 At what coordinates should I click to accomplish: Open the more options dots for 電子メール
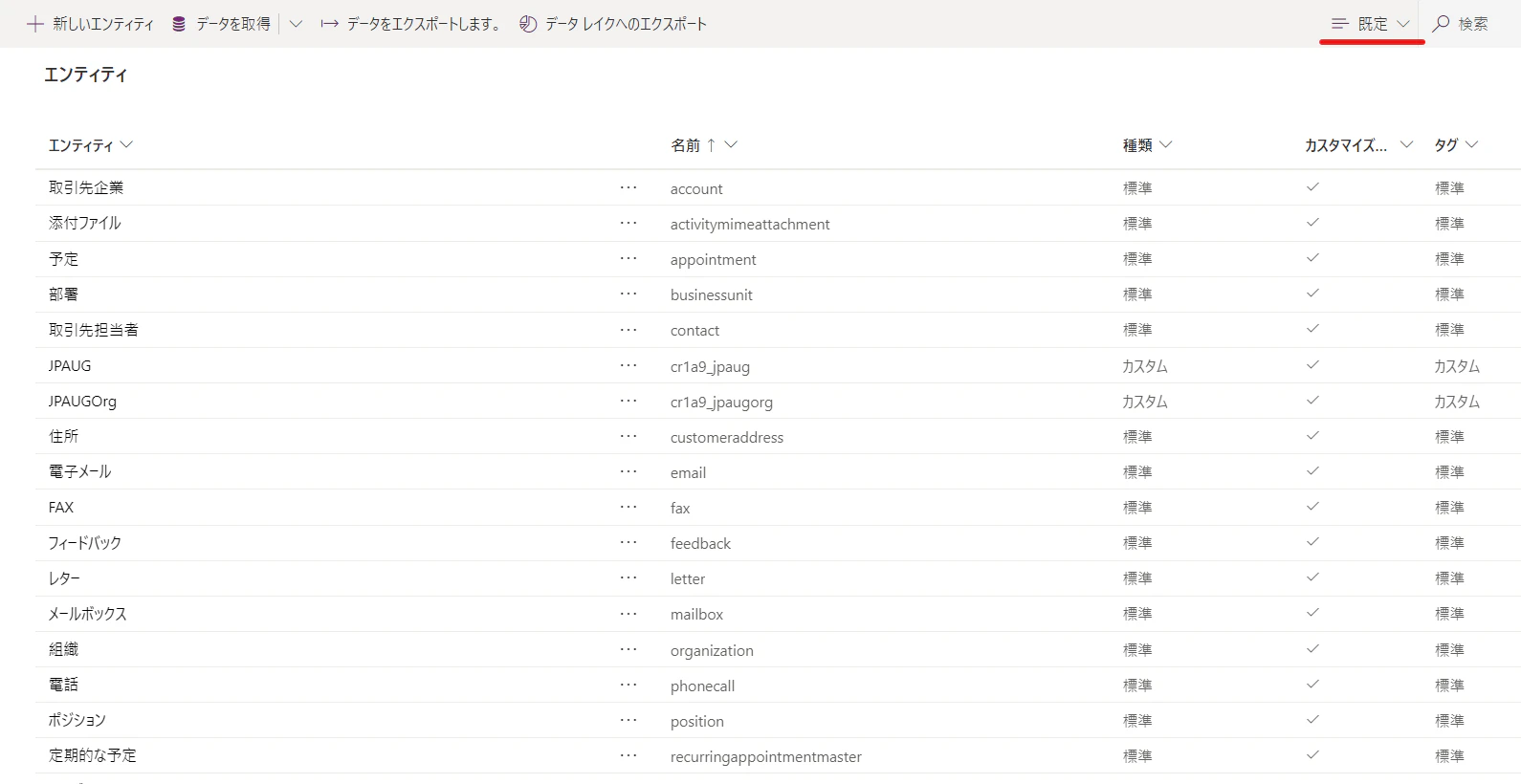tap(628, 471)
